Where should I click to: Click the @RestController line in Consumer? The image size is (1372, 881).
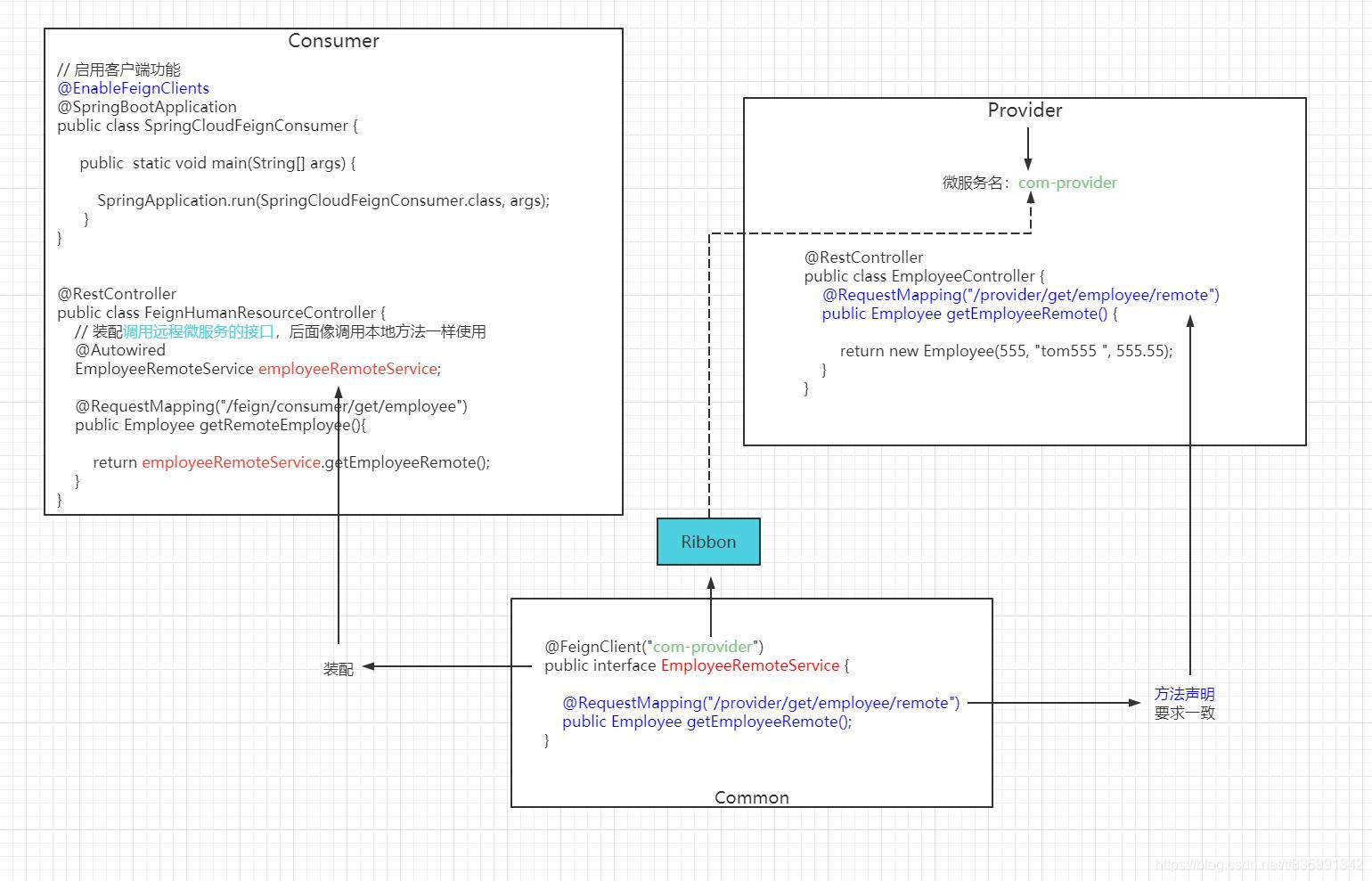117,294
